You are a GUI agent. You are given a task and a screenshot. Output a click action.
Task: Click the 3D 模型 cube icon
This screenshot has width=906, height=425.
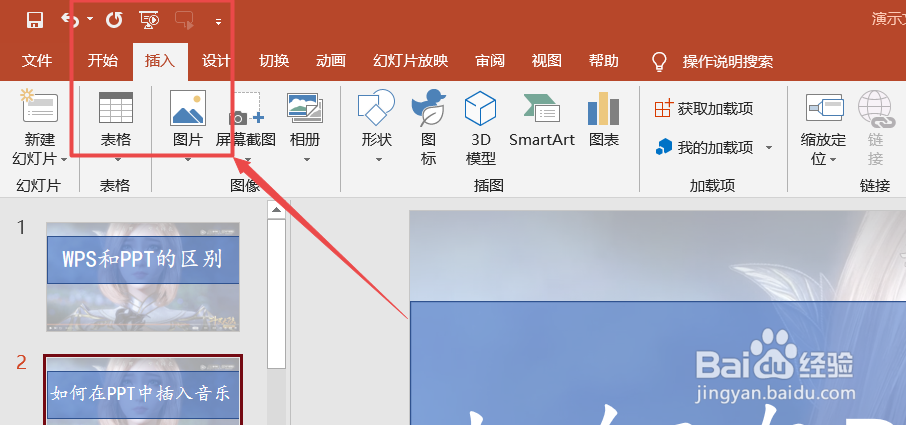[481, 109]
